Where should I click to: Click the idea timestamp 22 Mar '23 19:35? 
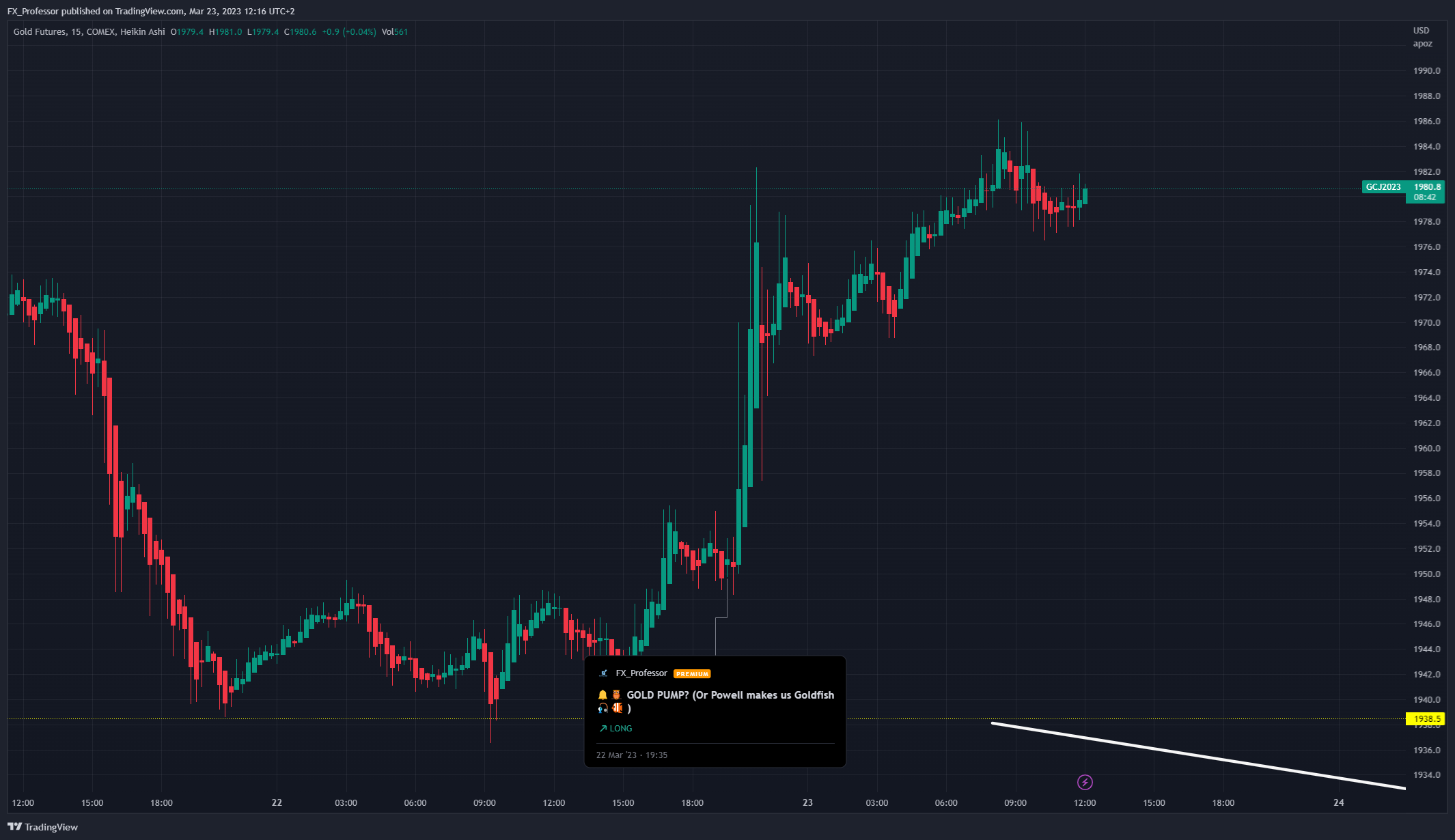click(632, 755)
